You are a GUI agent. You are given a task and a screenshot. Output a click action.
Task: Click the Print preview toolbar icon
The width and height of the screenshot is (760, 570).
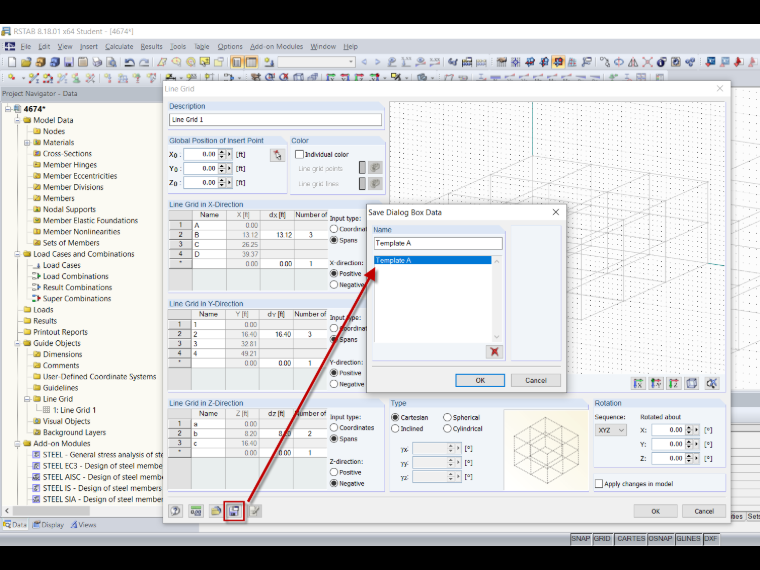[111, 62]
